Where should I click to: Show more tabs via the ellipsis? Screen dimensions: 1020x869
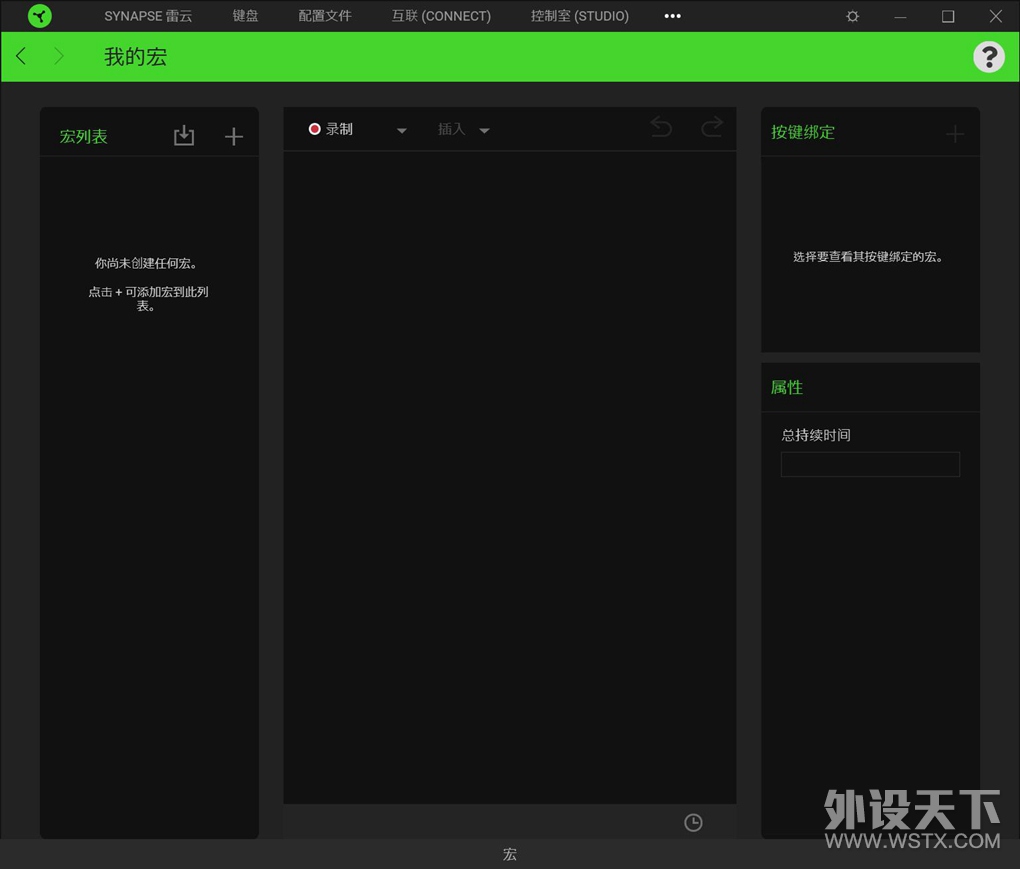point(673,16)
